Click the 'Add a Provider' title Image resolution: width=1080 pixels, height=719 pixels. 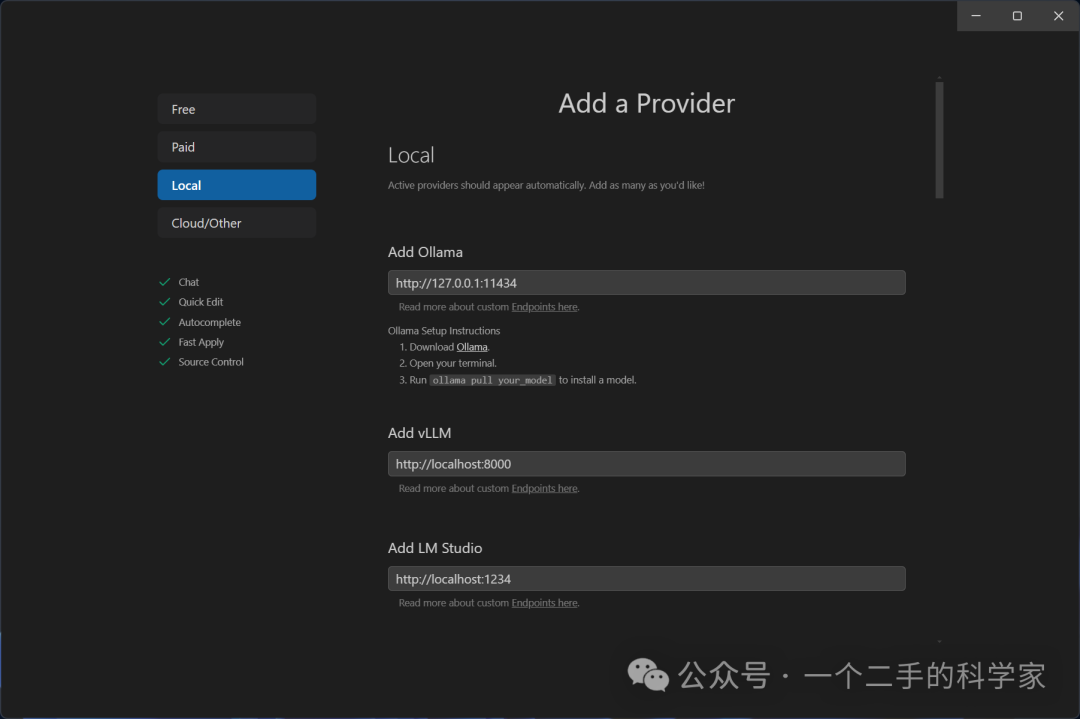[646, 103]
